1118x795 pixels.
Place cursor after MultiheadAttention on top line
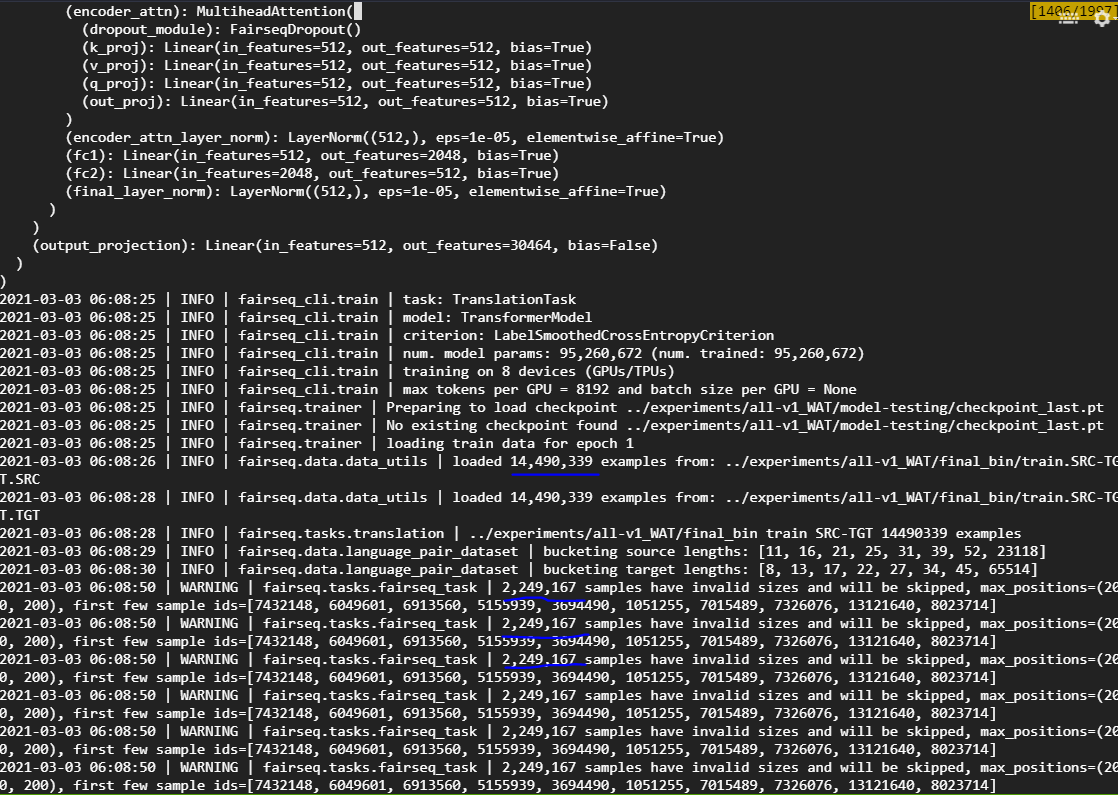click(357, 11)
